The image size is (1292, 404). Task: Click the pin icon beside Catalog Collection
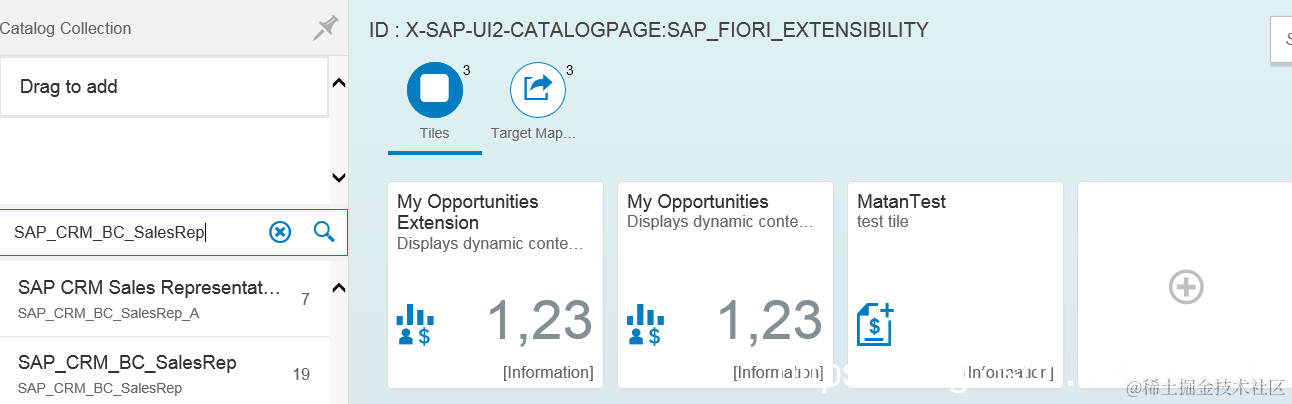point(325,28)
